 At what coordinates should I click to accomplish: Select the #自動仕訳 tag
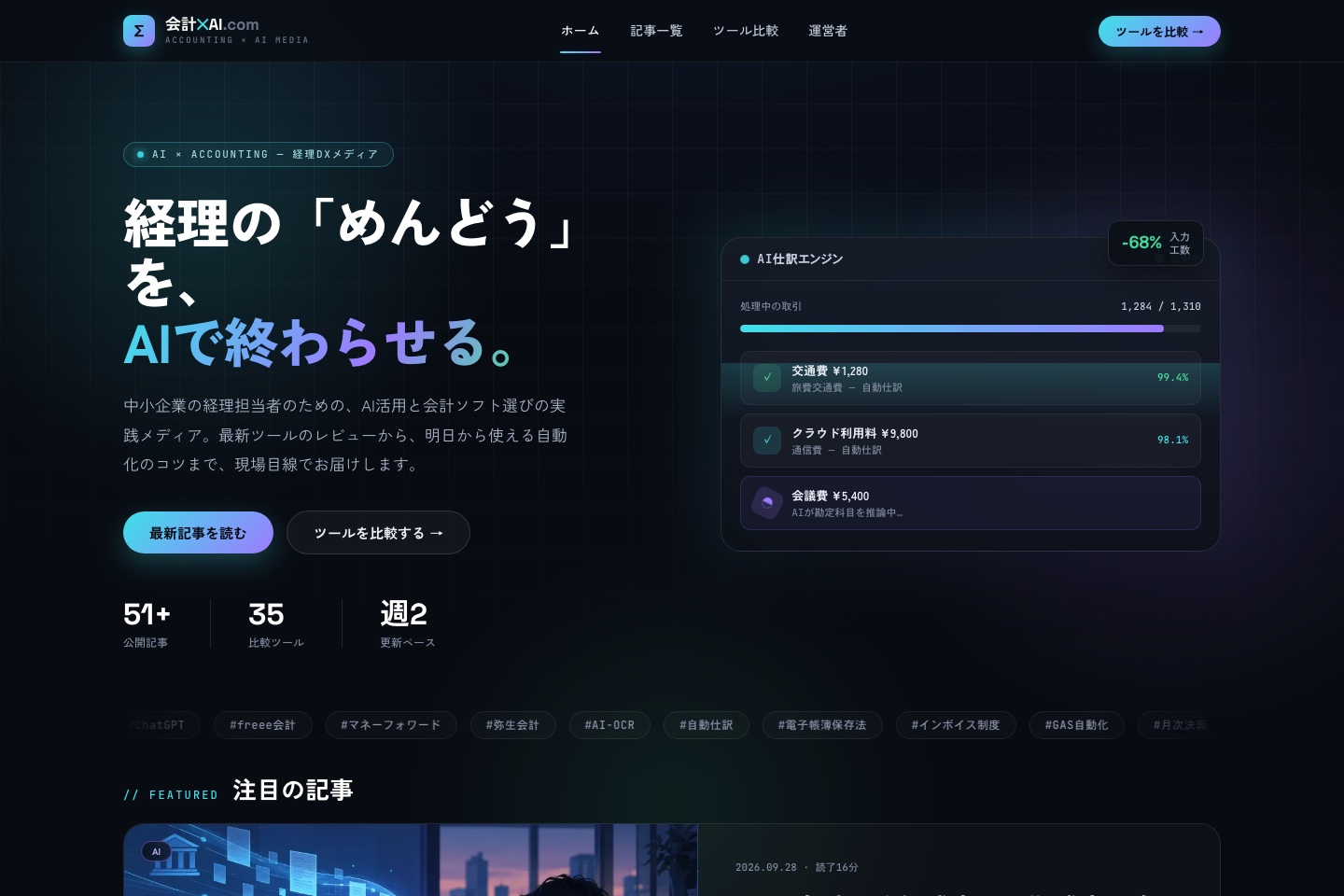point(707,725)
